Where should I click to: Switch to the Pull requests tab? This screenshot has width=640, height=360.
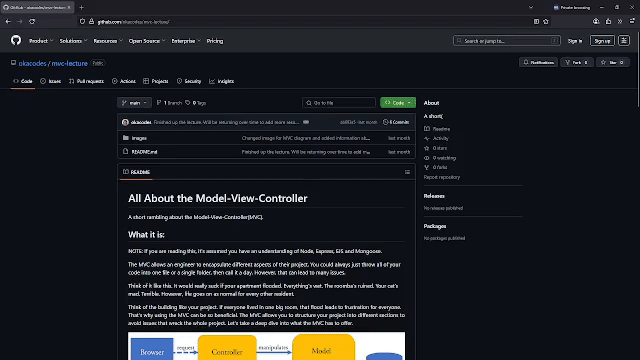click(x=87, y=81)
